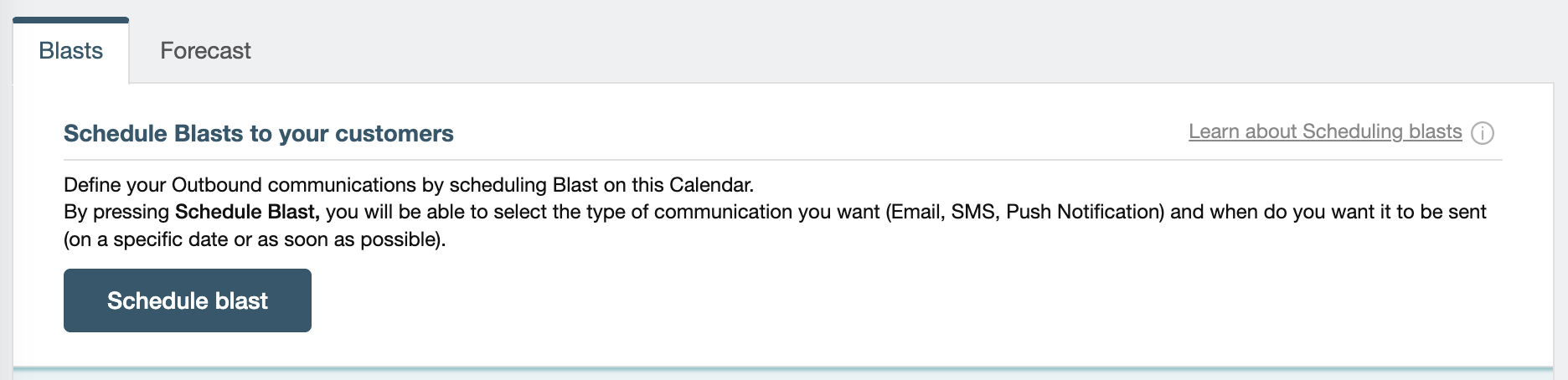Click the Schedule Blasts to your customers heading
The image size is (1568, 380).
(258, 134)
